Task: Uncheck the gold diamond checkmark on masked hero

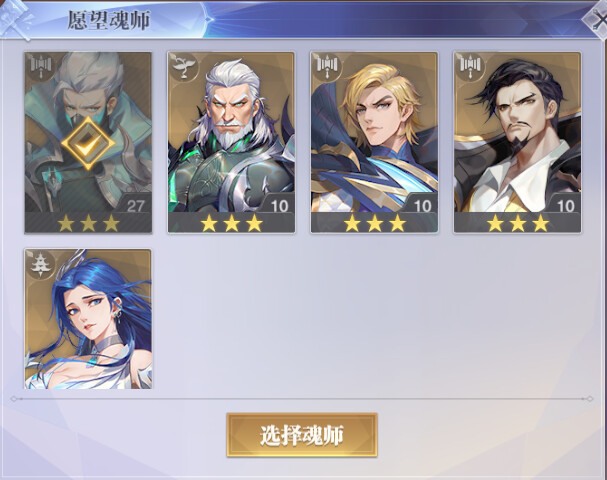Action: [x=88, y=144]
